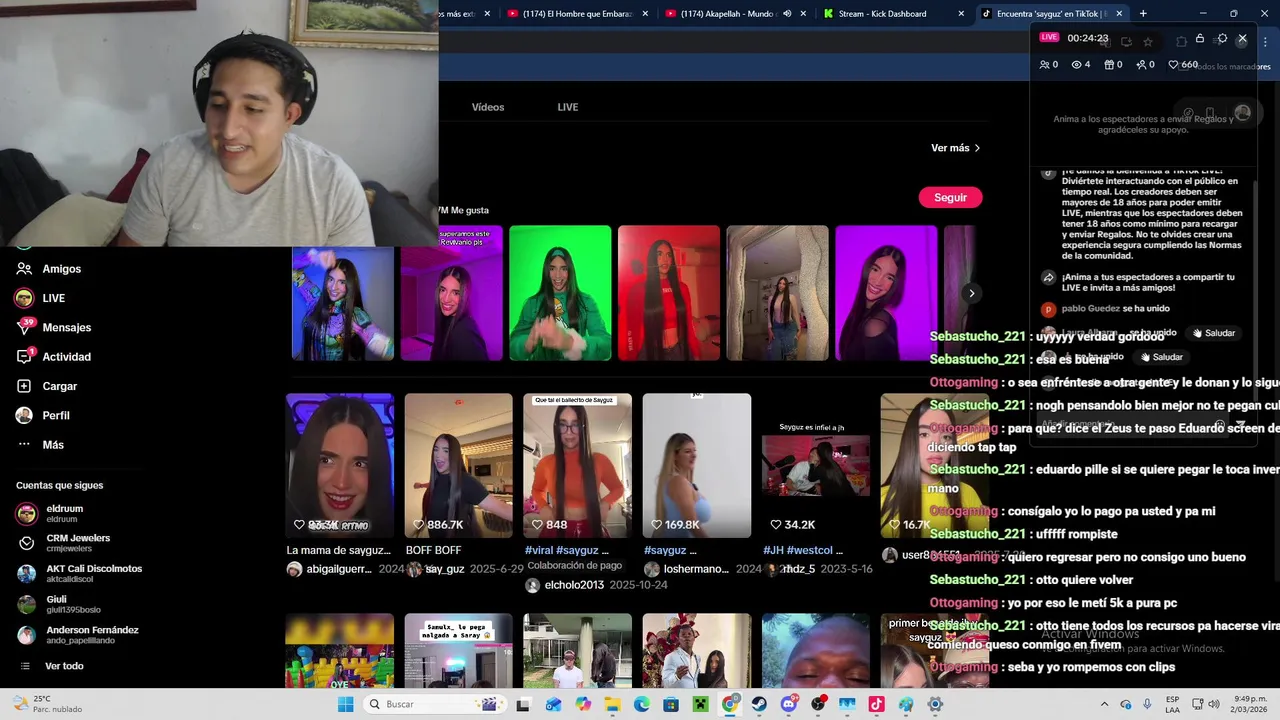
Task: Open Discord from the taskbar
Action: [x=789, y=704]
